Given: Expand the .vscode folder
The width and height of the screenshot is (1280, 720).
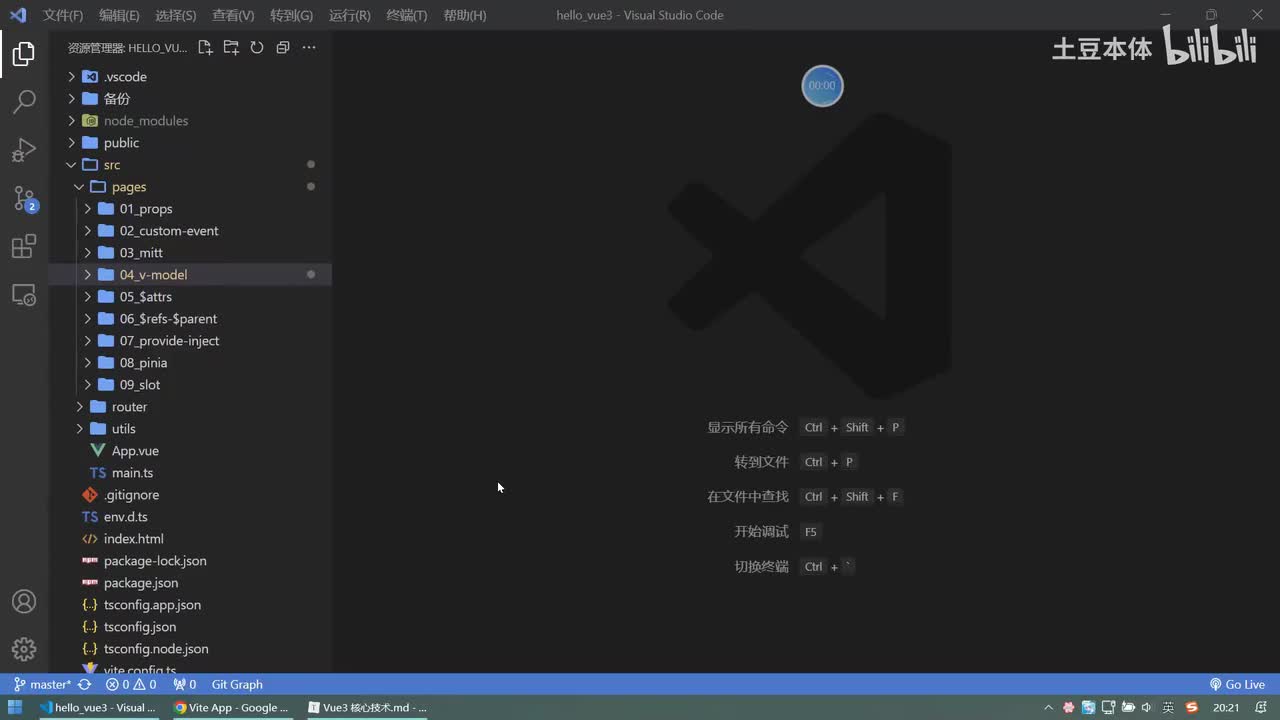Looking at the screenshot, I should coord(190,77).
